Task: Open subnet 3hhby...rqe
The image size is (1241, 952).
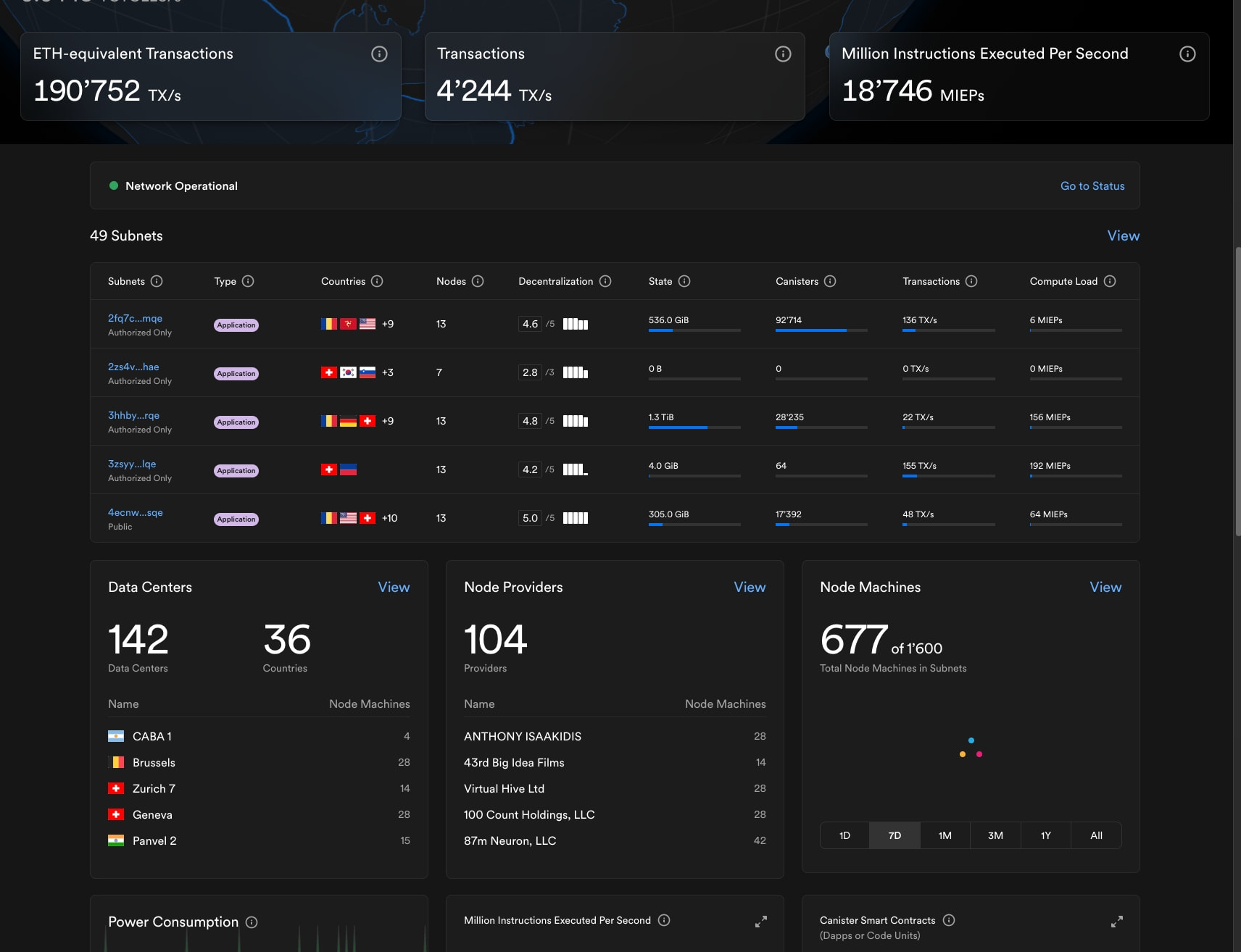Action: coord(133,415)
